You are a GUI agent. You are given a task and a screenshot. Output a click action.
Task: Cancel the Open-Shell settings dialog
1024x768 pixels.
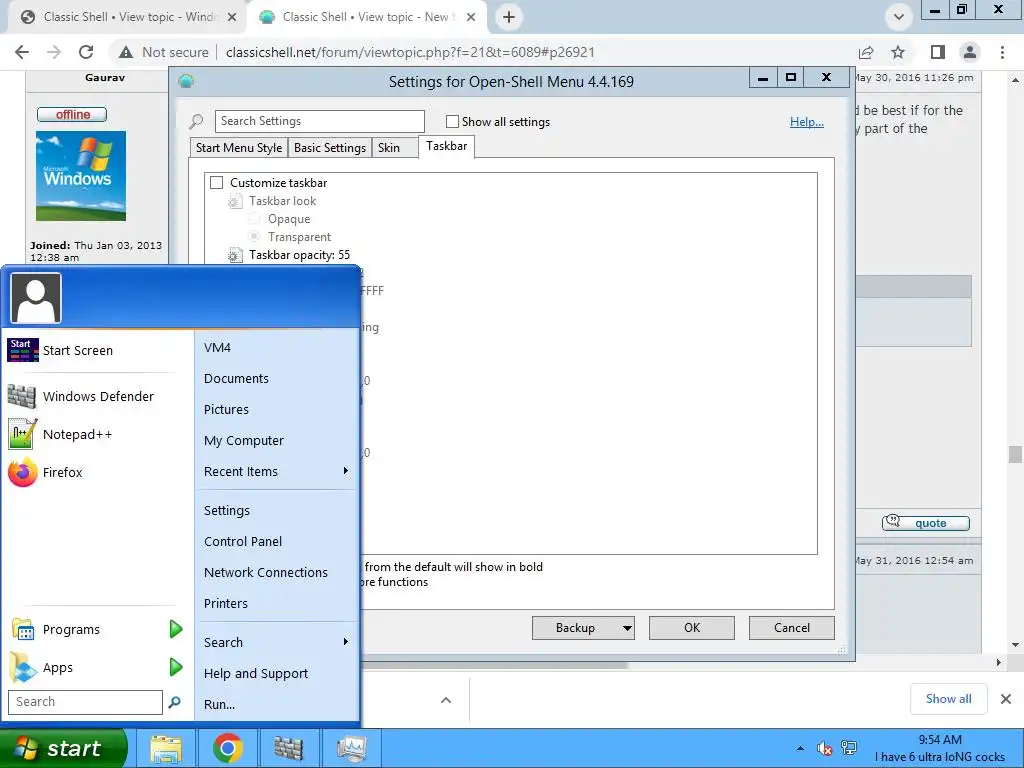pos(792,628)
